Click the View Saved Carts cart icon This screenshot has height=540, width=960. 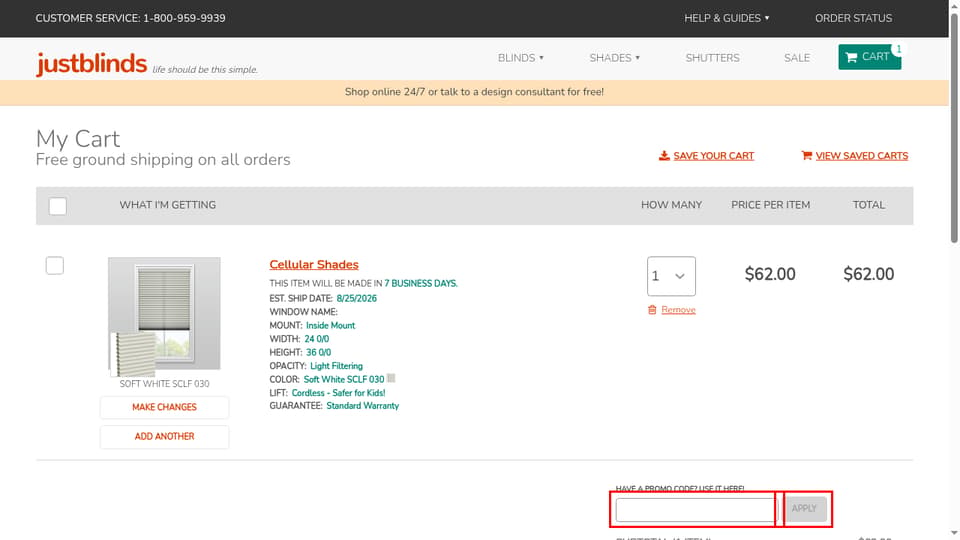click(806, 156)
